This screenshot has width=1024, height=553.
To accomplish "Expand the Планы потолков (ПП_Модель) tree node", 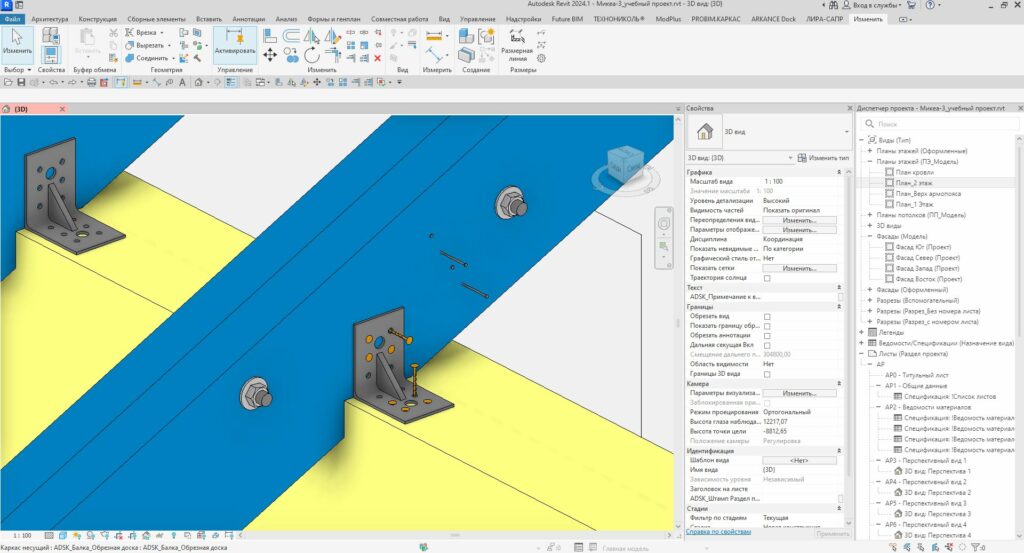I will tap(870, 215).
